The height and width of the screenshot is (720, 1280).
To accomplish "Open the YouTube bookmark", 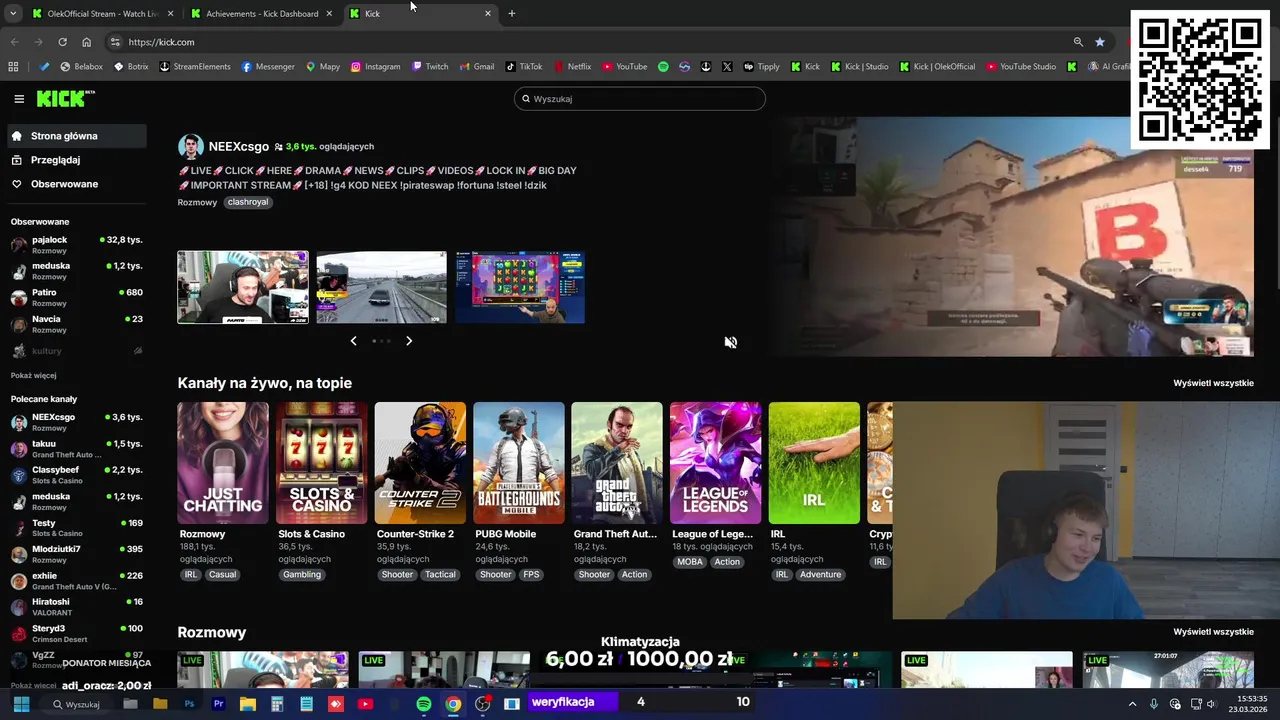I will point(624,67).
